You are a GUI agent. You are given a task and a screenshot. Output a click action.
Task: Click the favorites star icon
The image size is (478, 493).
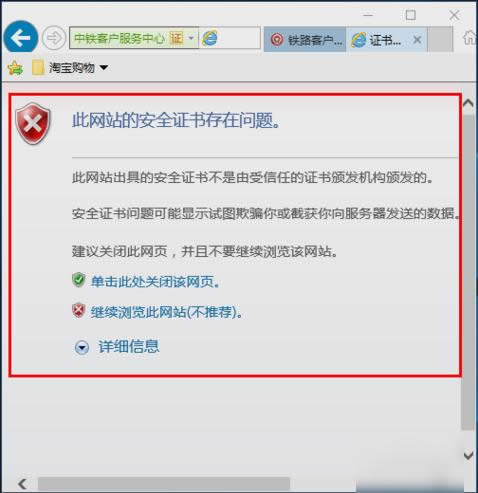[x=15, y=68]
